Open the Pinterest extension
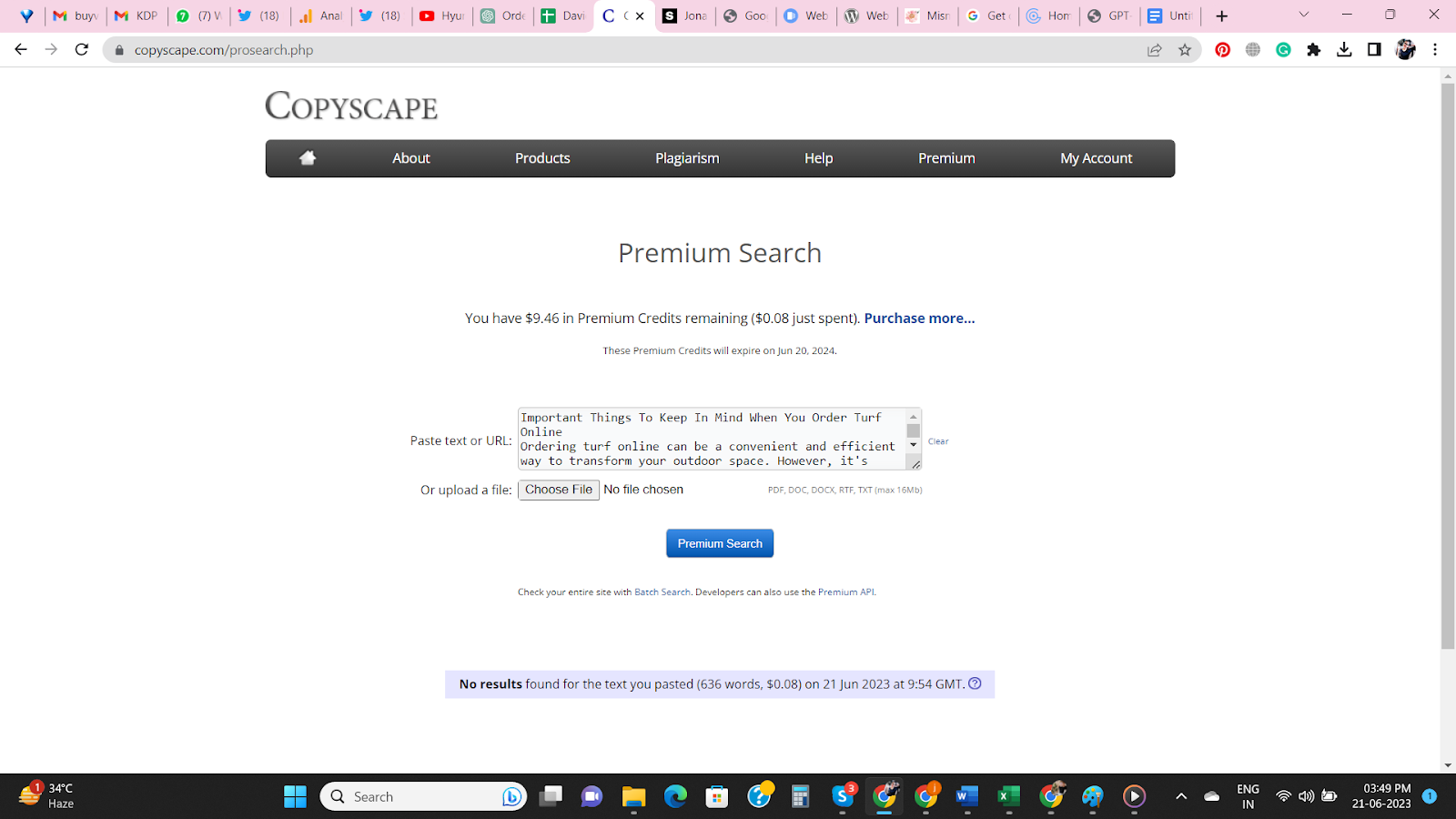1456x819 pixels. point(1222,50)
